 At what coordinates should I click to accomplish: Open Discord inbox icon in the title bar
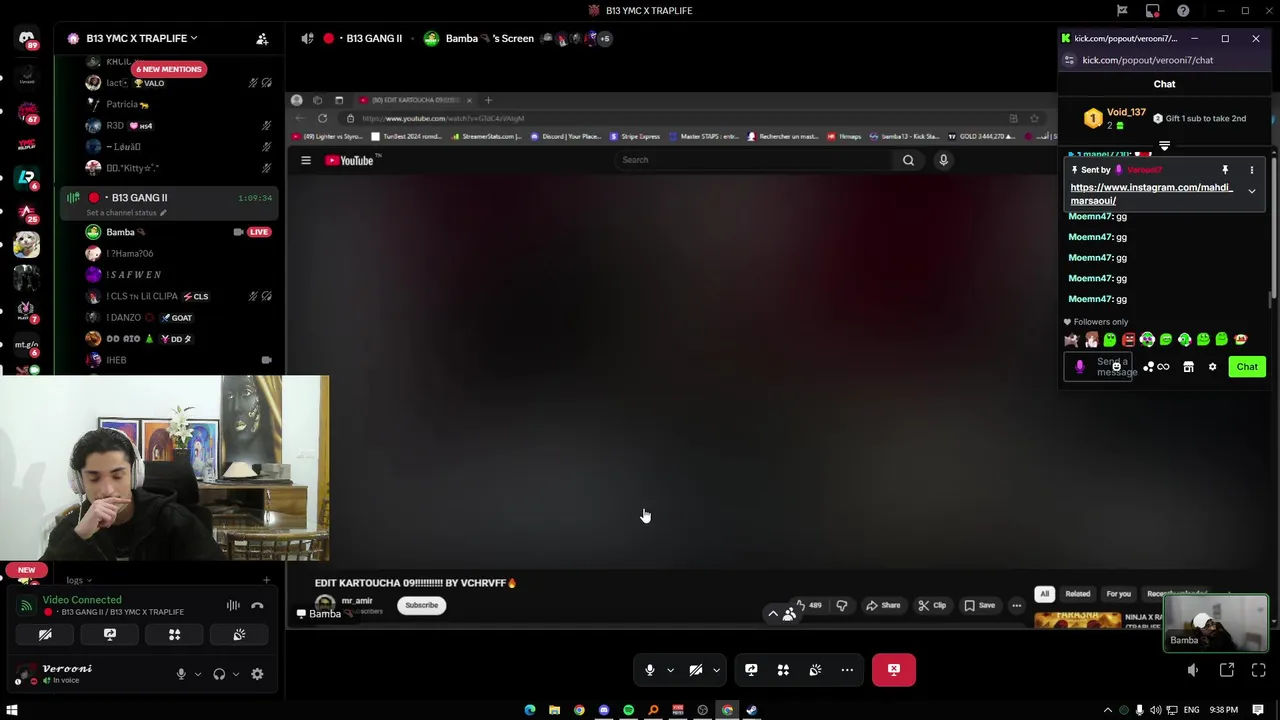click(1153, 11)
